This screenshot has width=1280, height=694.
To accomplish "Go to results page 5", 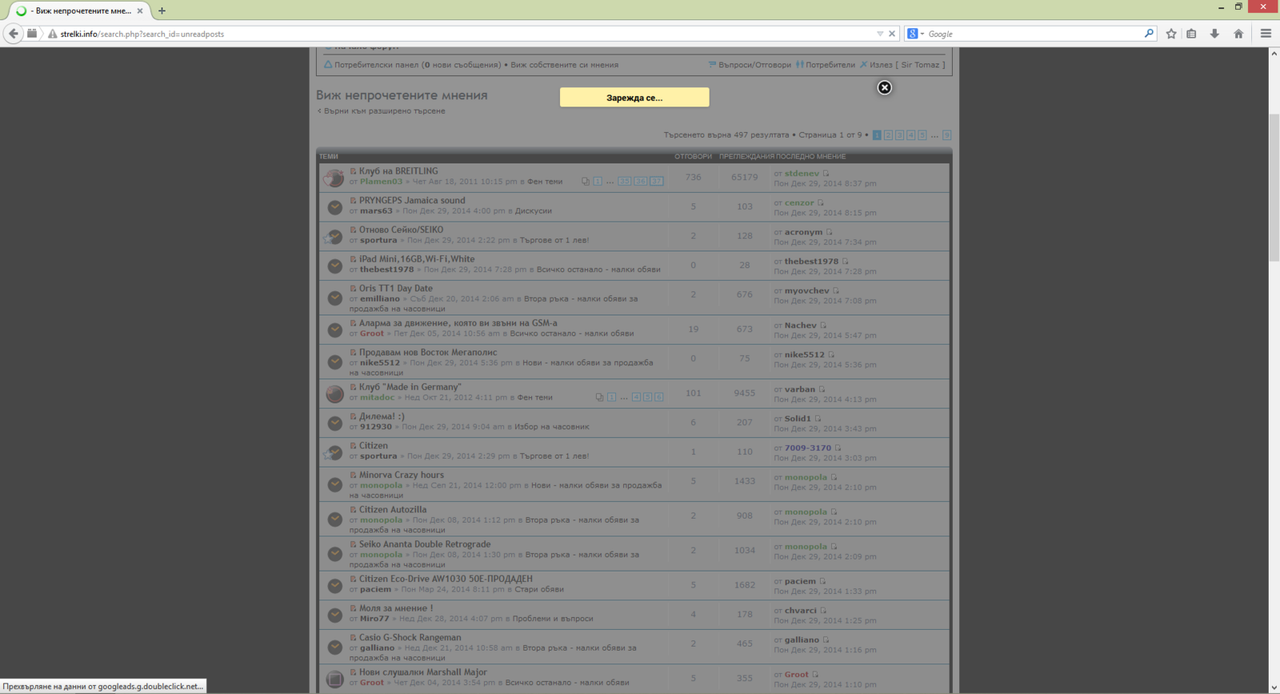I will coord(922,135).
